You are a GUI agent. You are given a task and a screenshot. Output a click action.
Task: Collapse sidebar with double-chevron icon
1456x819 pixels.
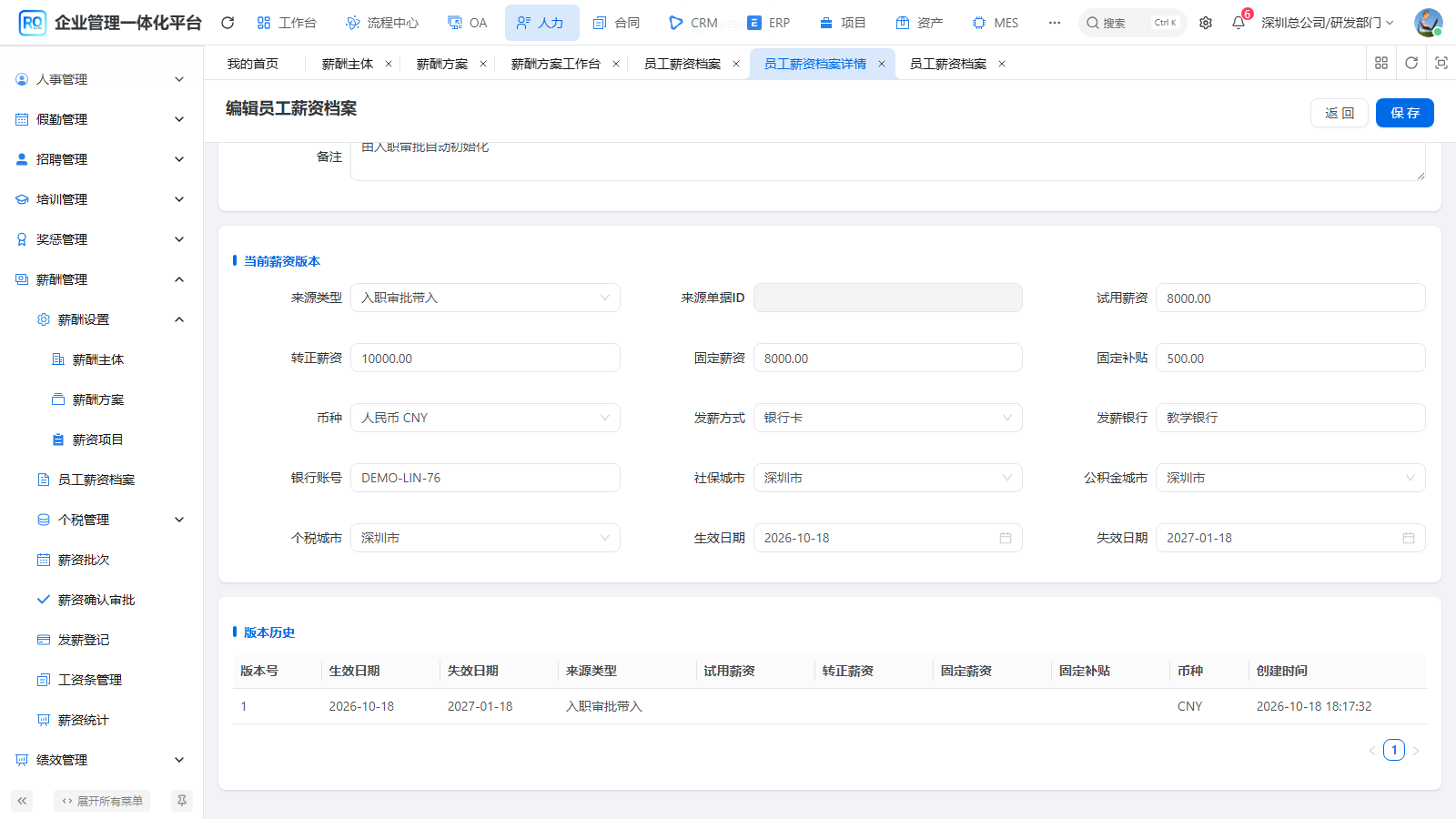(22, 801)
